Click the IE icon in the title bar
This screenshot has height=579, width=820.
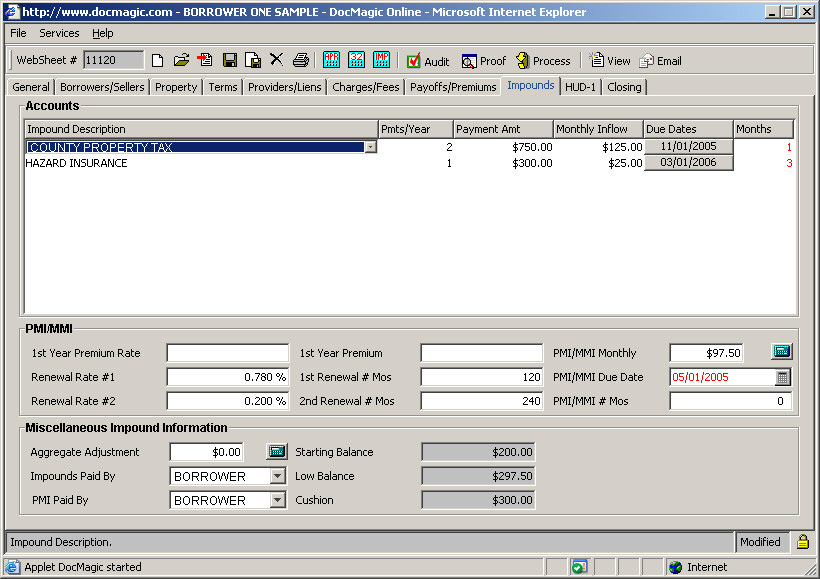click(12, 12)
